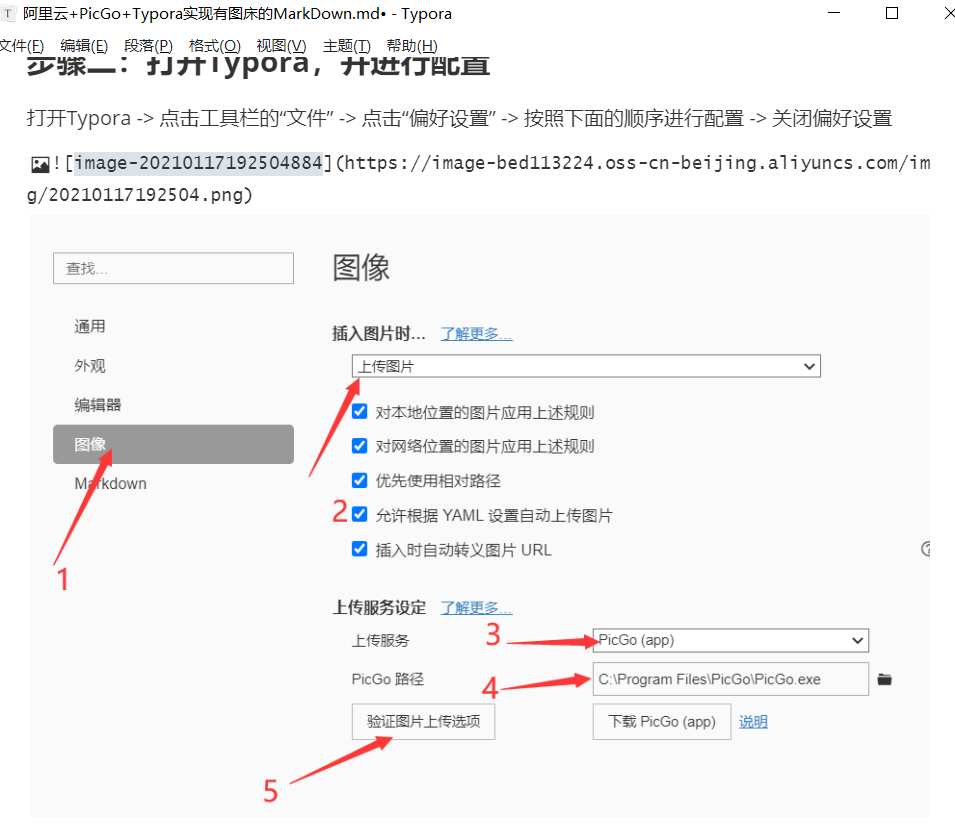Toggle 插入时自动转义图片 URL checkbox

coord(359,549)
